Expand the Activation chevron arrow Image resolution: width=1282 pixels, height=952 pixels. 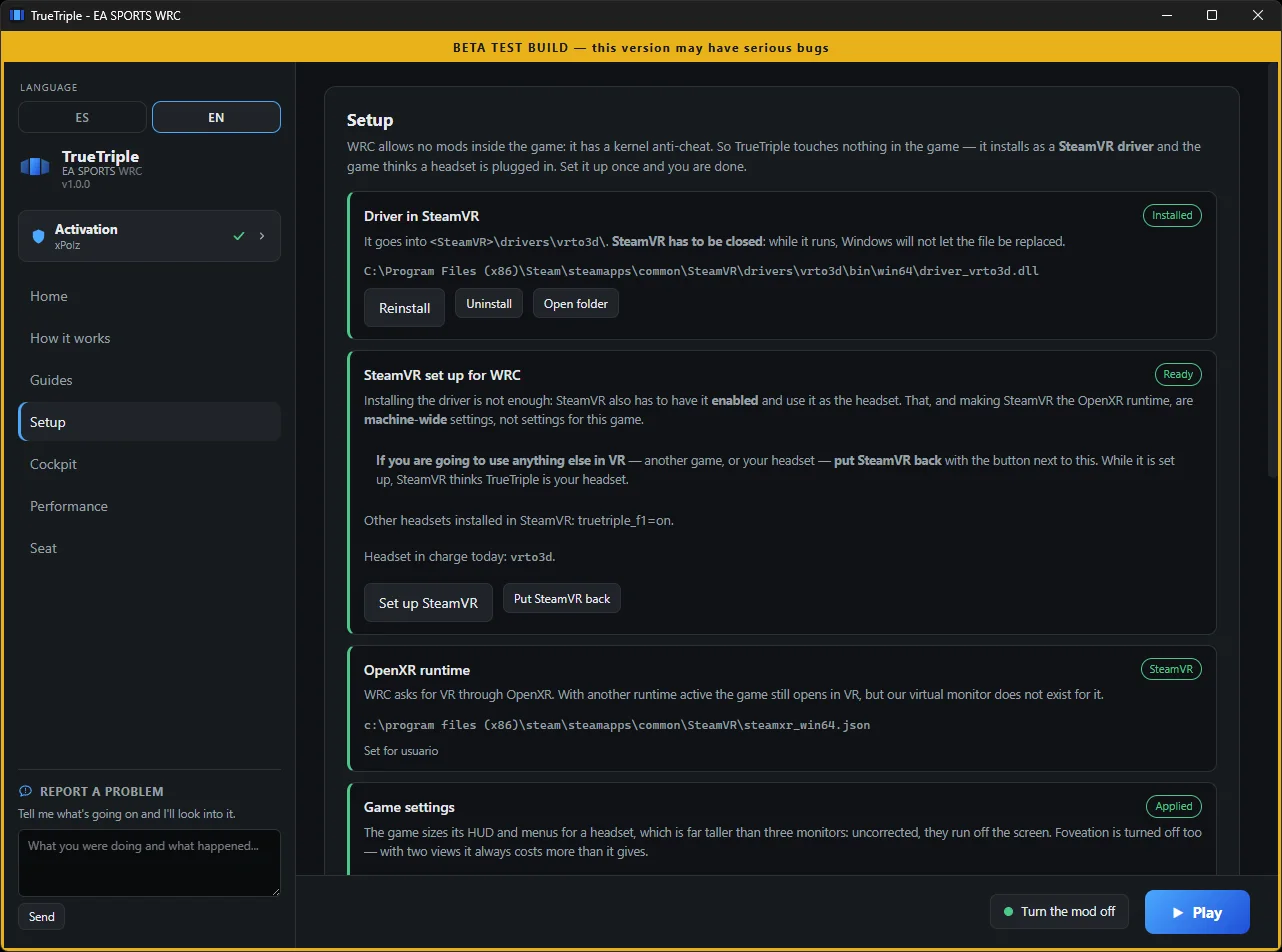click(262, 236)
